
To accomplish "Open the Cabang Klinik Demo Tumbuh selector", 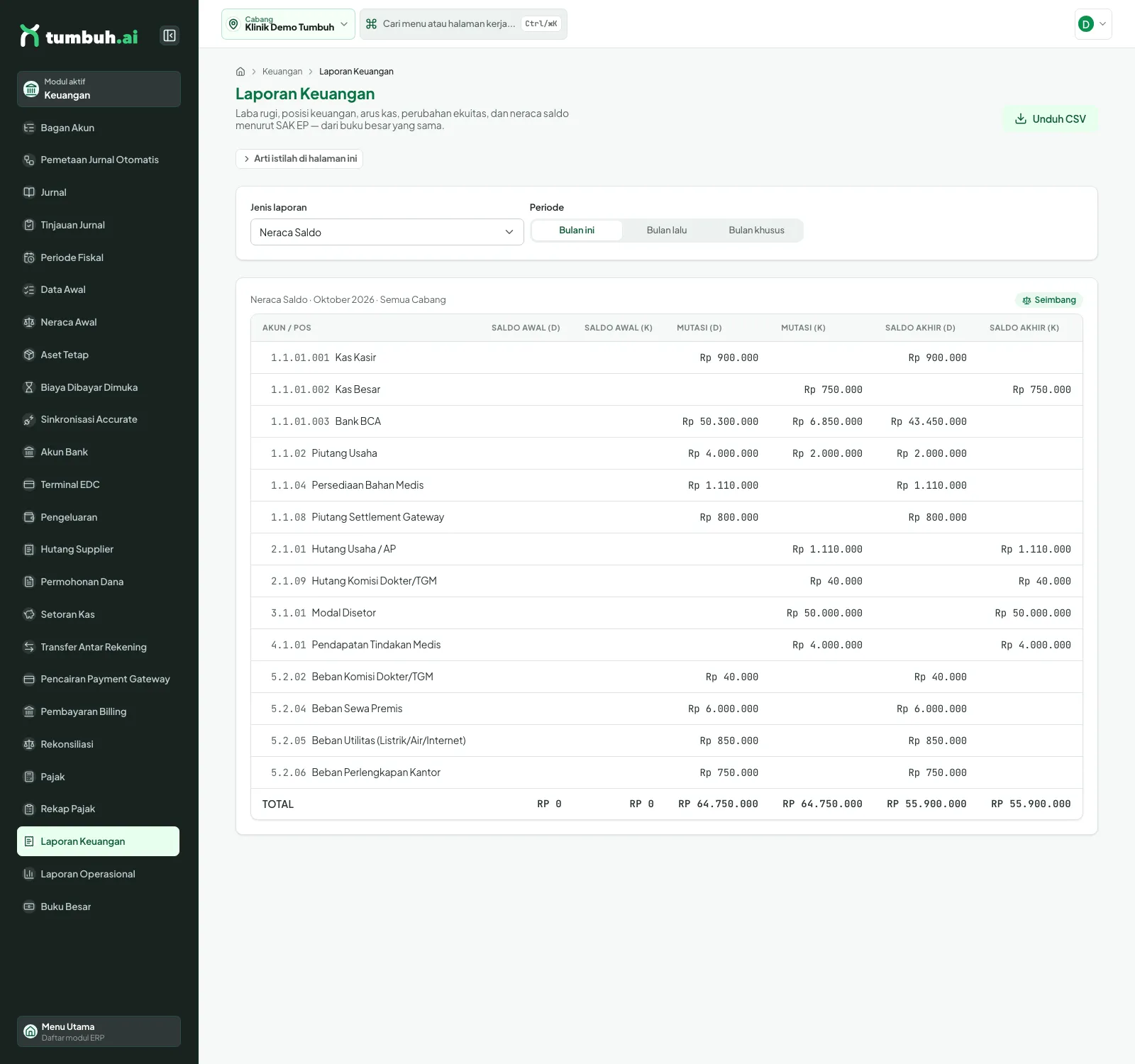I will click(288, 24).
